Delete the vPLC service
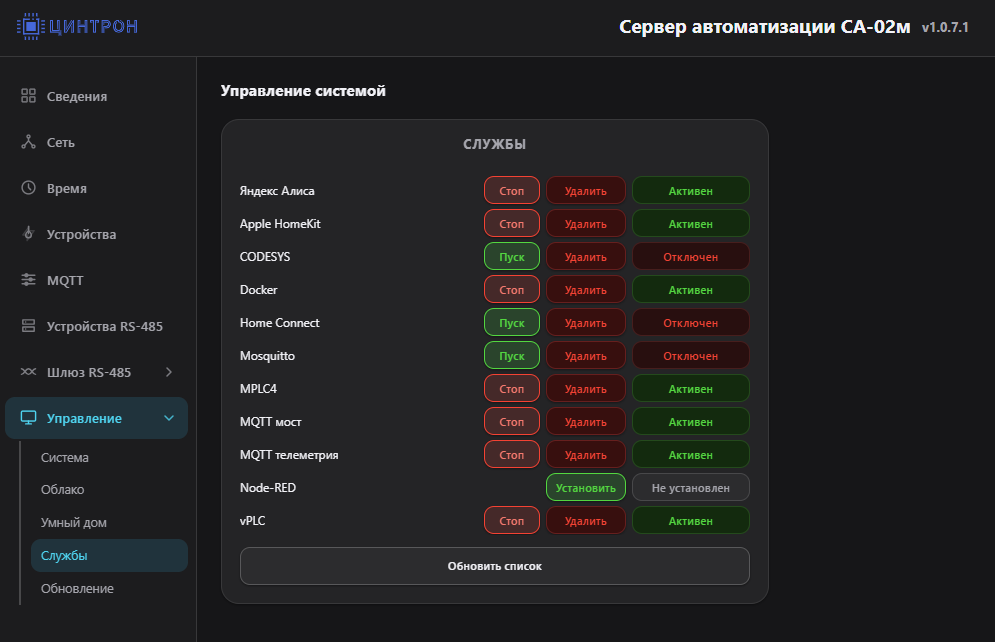The image size is (995, 642). pos(586,520)
